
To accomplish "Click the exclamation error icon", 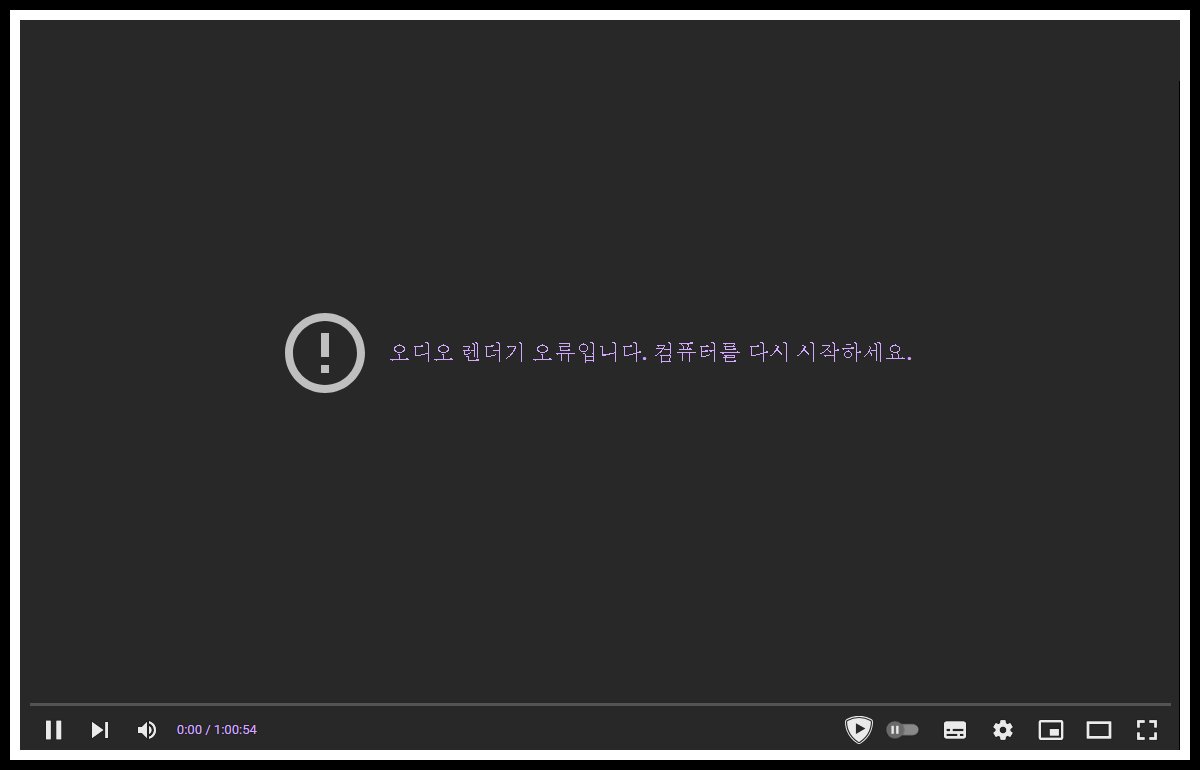I will [324, 352].
